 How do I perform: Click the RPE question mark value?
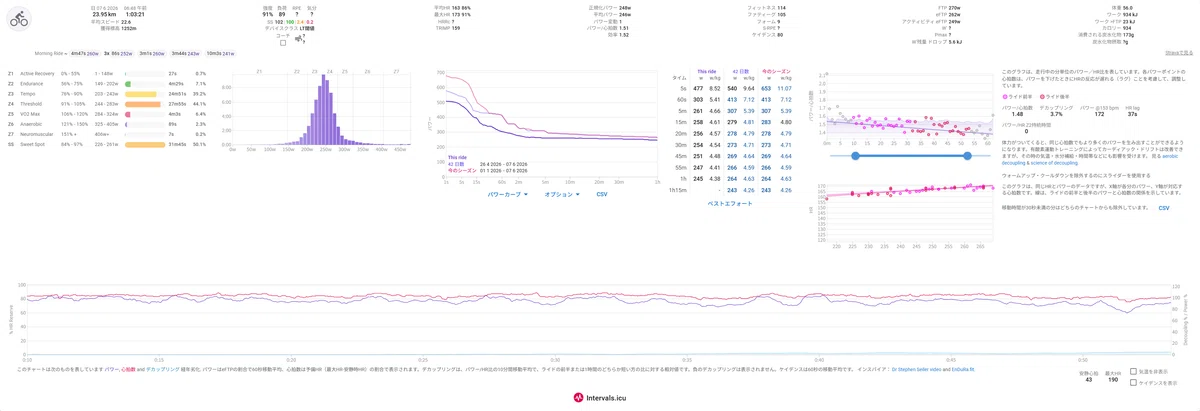click(297, 14)
